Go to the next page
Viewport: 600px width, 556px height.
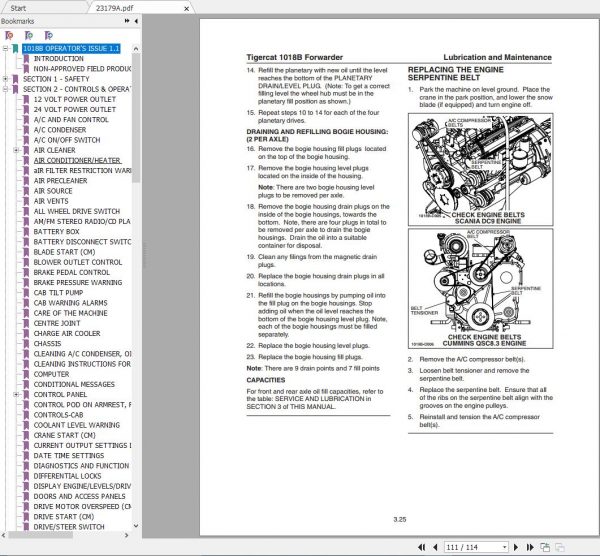pyautogui.click(x=516, y=547)
